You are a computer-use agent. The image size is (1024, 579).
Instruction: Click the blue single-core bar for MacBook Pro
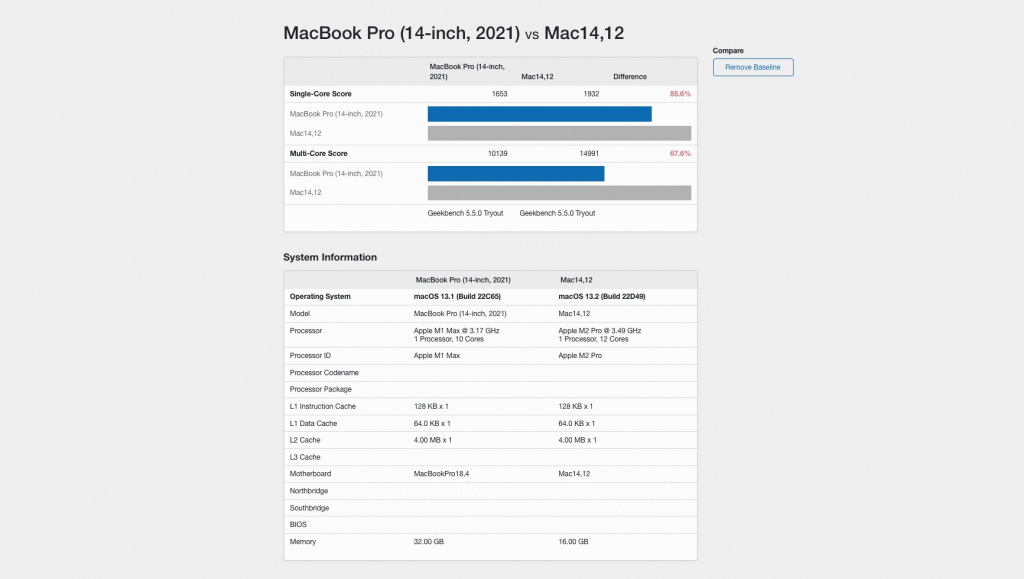[539, 114]
